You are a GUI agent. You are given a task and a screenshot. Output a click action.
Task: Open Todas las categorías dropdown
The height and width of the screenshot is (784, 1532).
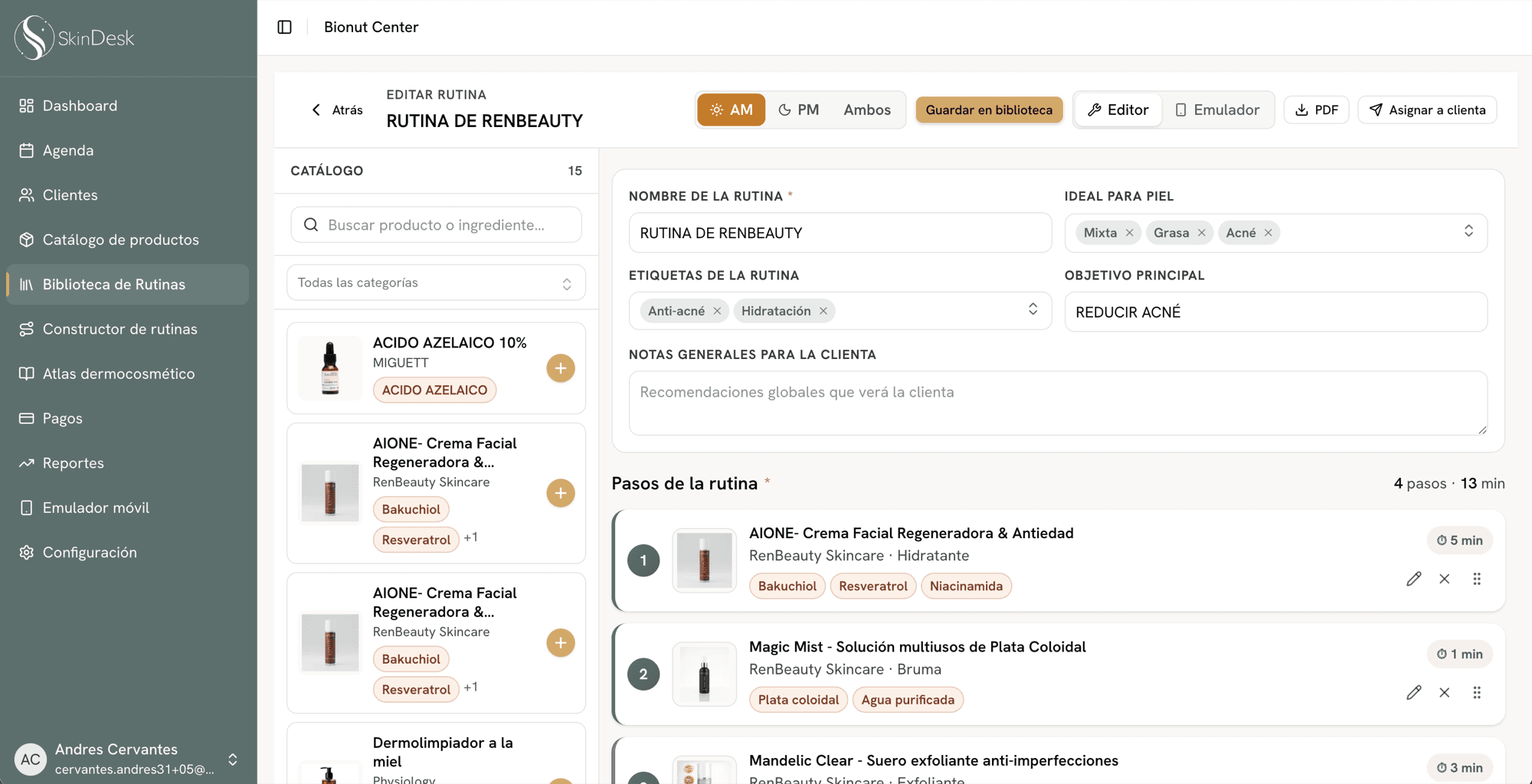point(436,283)
